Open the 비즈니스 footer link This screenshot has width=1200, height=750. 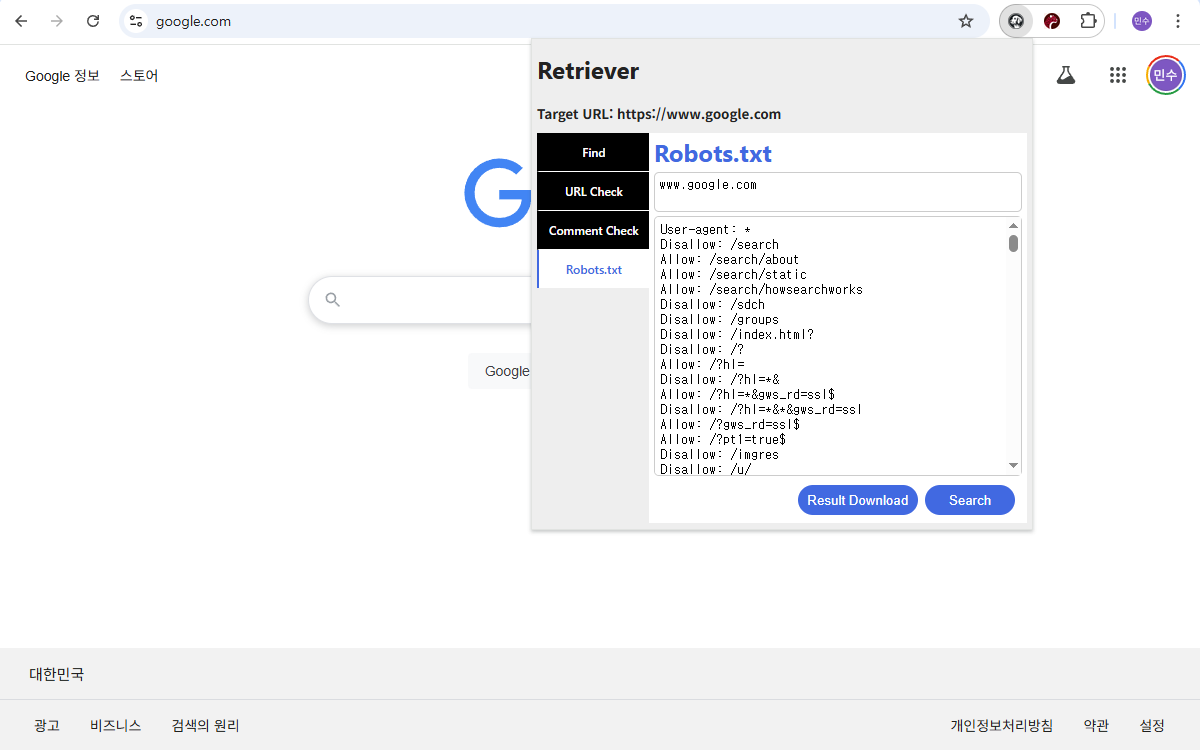[115, 725]
